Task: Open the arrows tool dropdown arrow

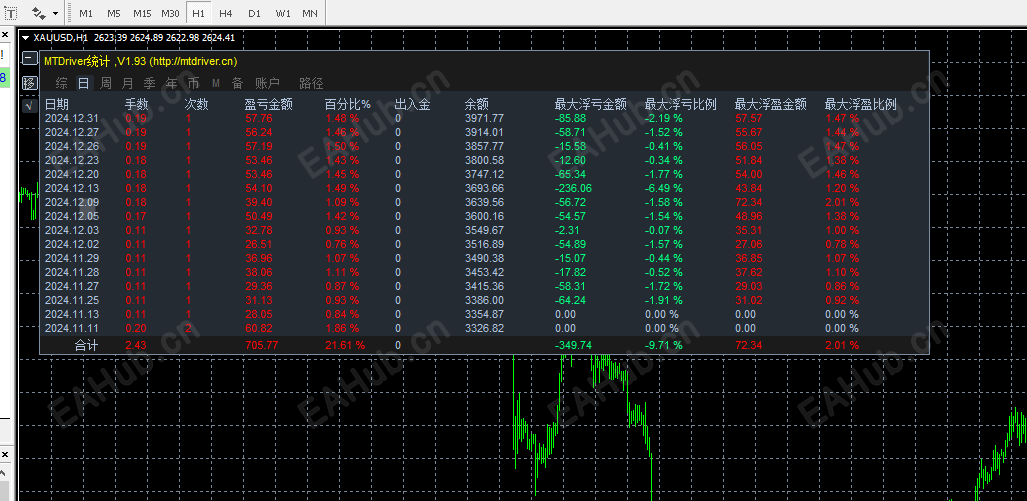Action: point(55,13)
